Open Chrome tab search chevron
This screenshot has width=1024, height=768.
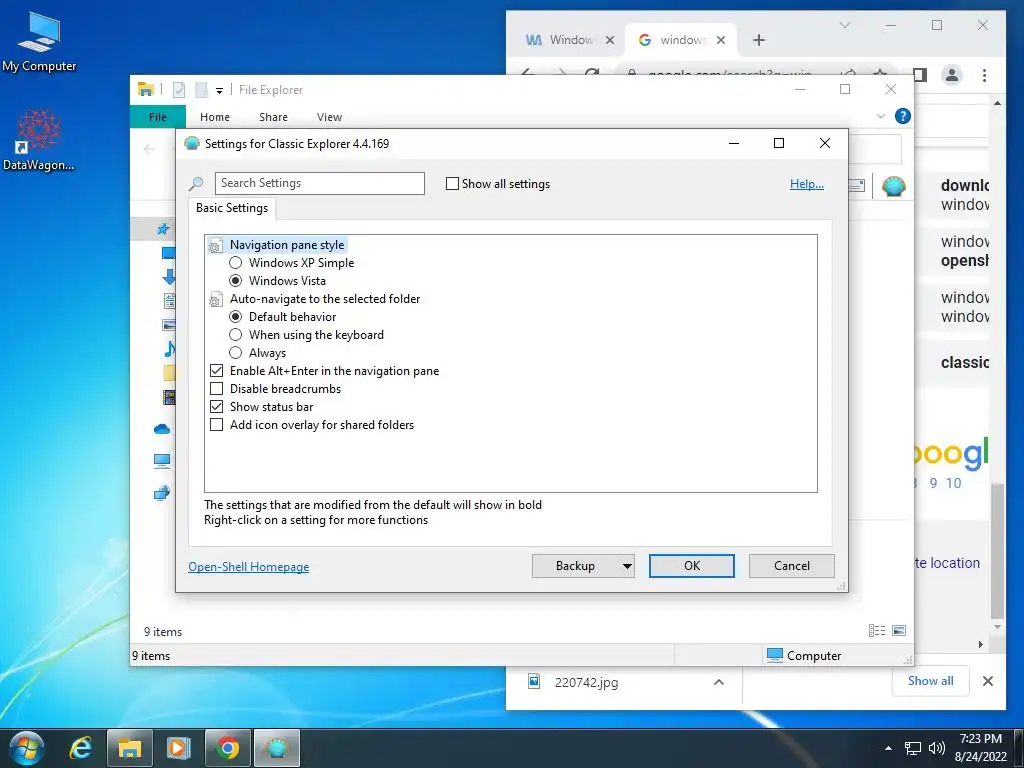pos(844,25)
